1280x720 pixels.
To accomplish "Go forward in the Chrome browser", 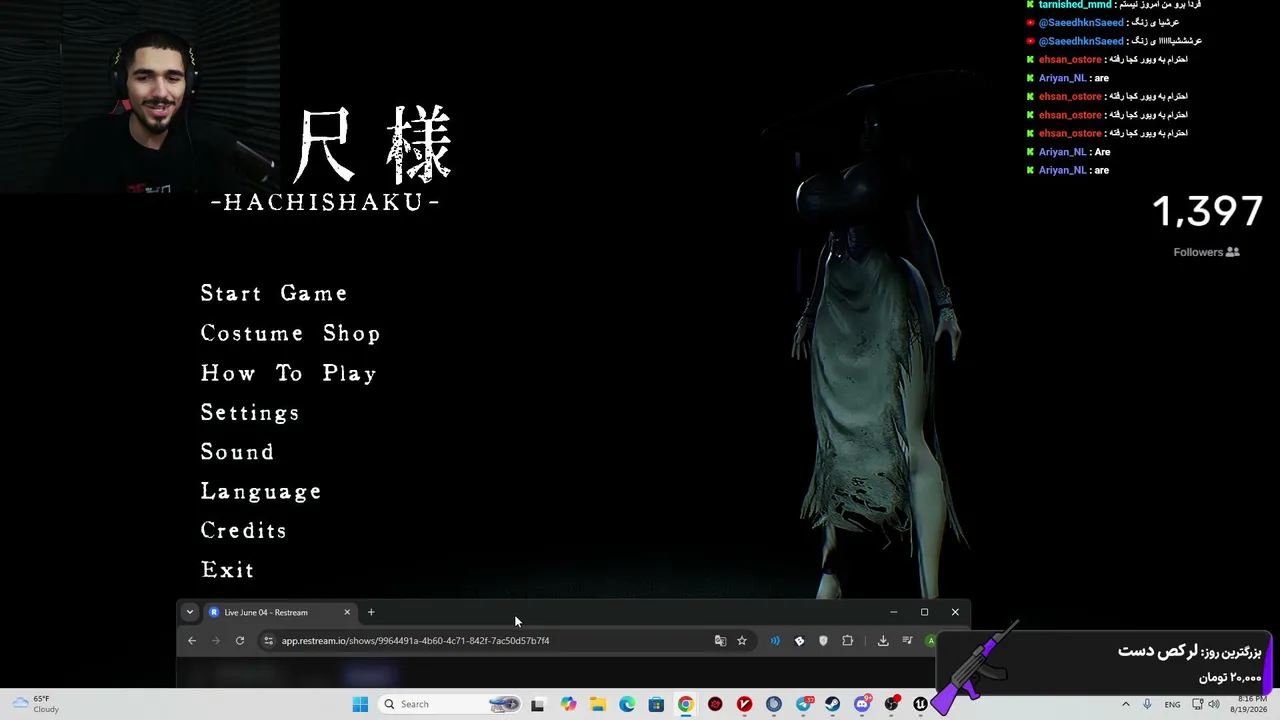I will coord(216,641).
